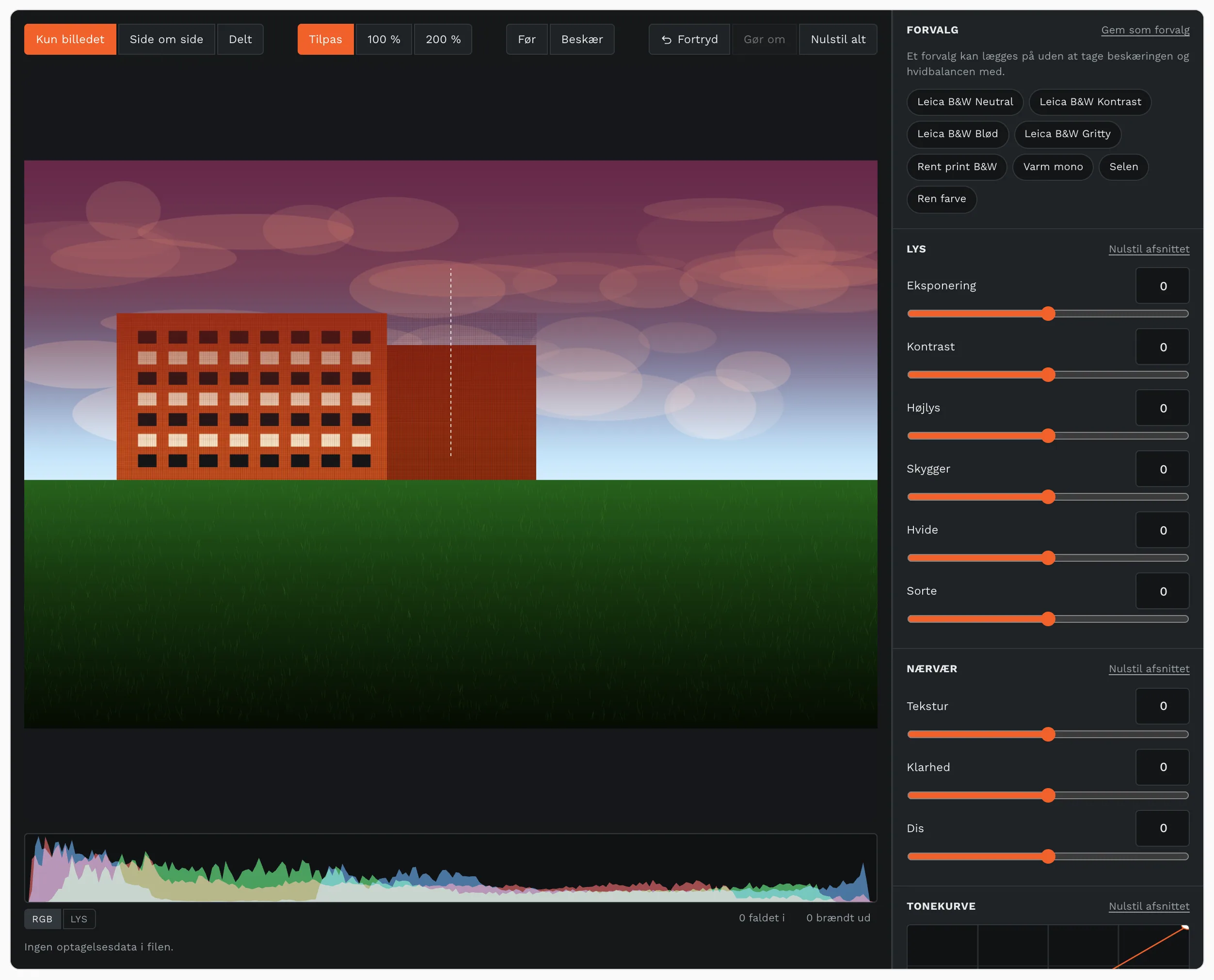Set zoom to Tilpas
1214x980 pixels.
325,39
